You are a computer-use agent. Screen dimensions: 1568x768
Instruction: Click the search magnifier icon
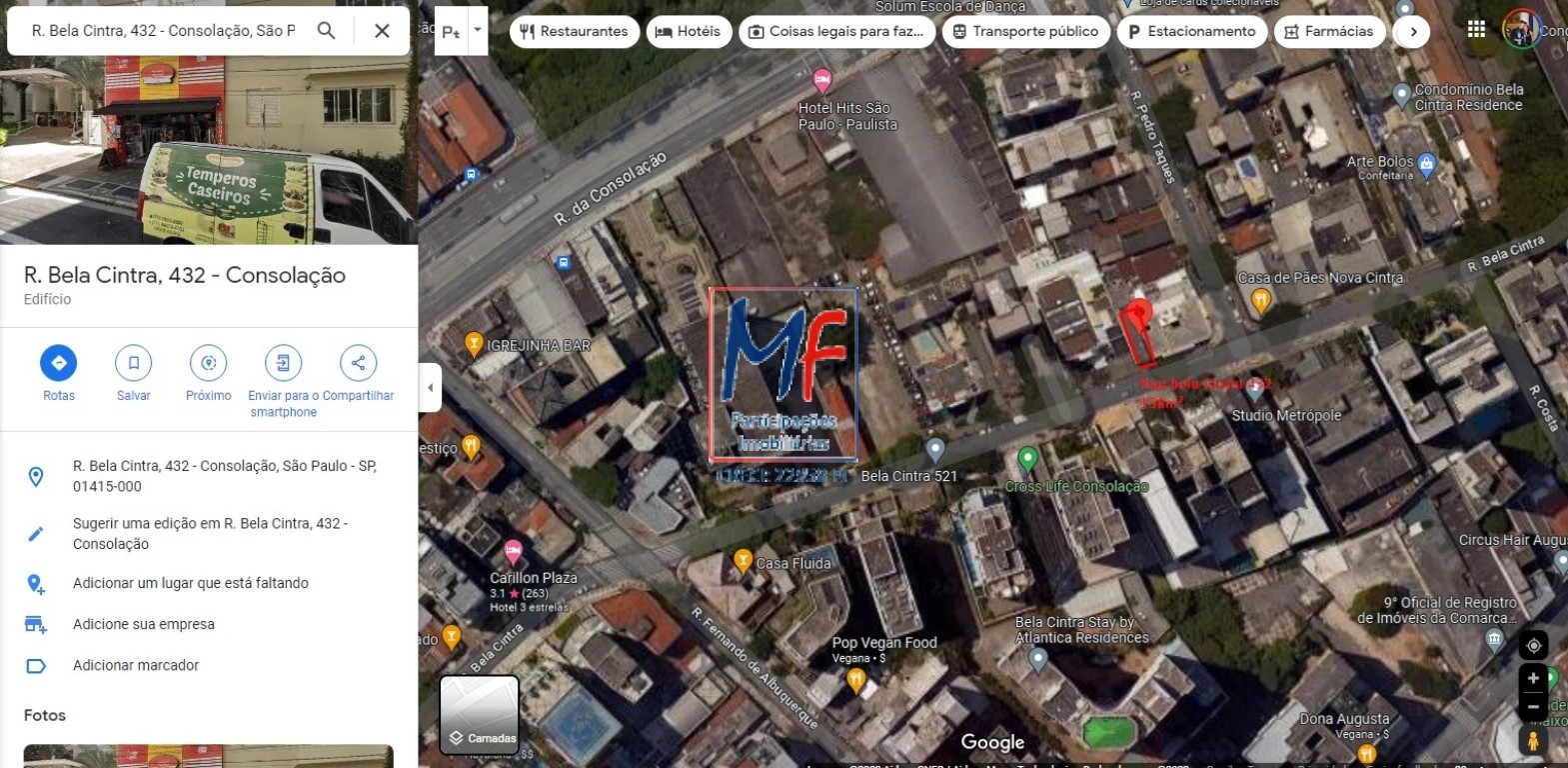[x=326, y=31]
